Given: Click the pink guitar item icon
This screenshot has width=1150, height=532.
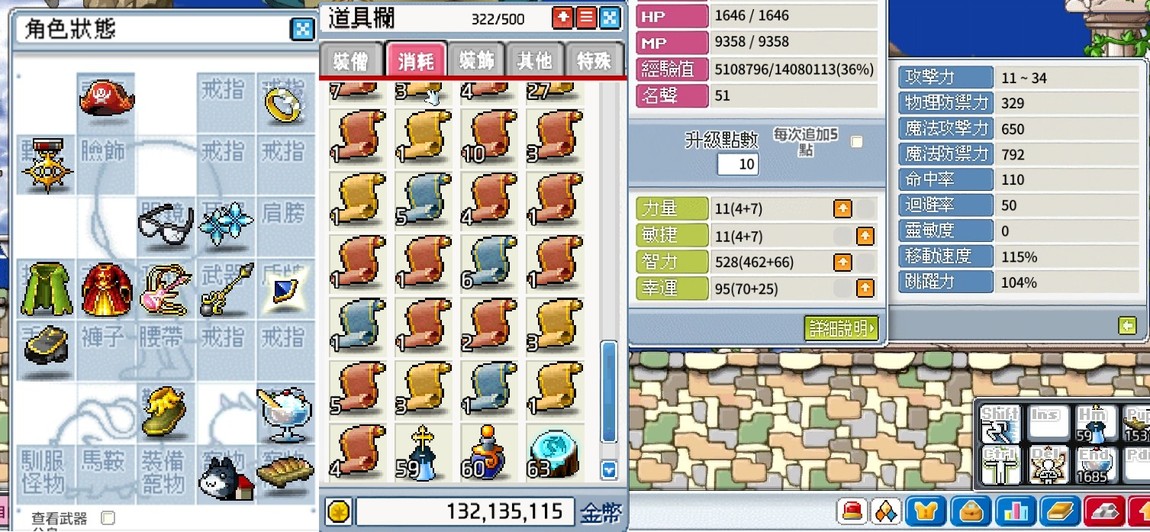Looking at the screenshot, I should [x=164, y=291].
